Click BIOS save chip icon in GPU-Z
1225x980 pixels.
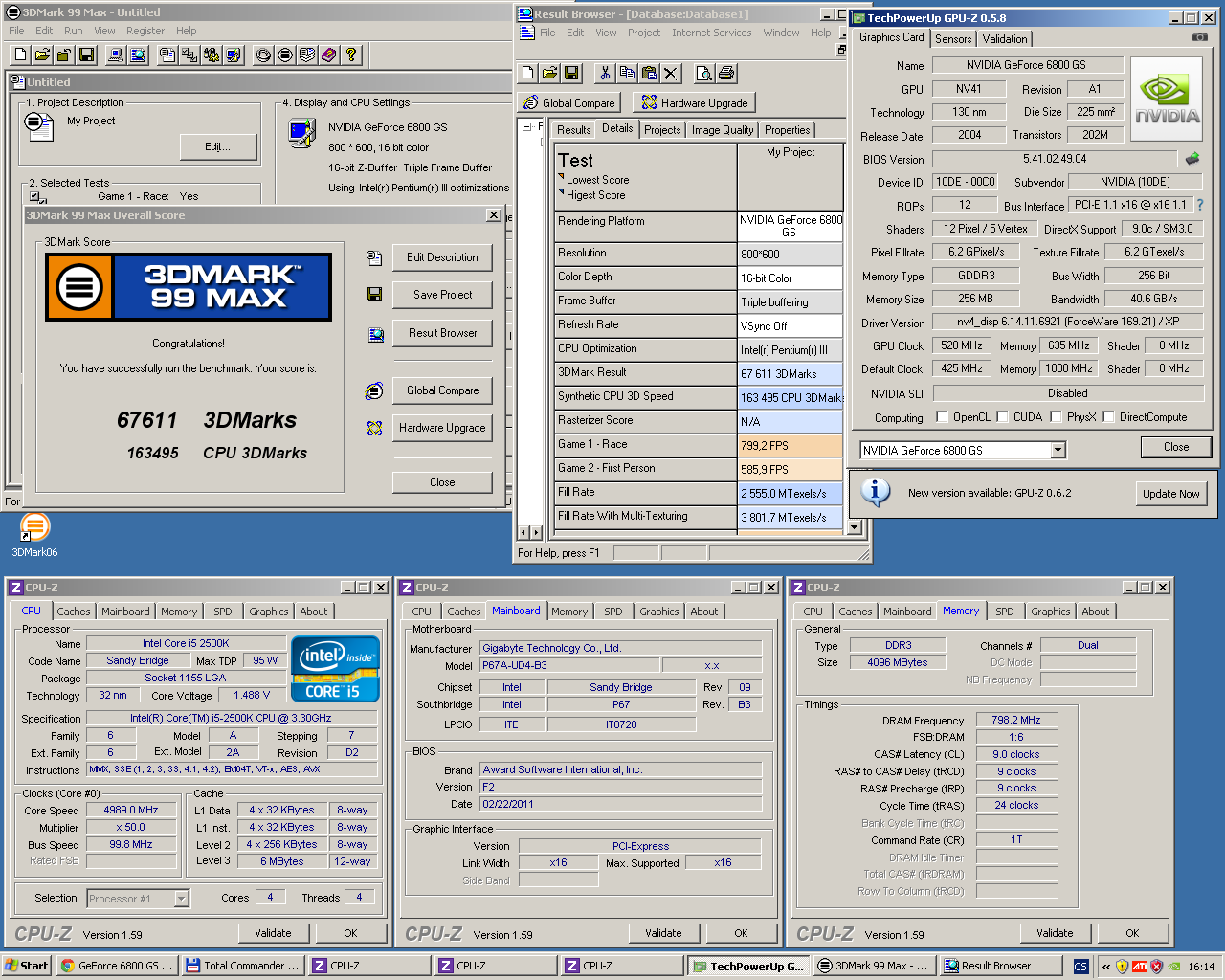coord(1192,159)
